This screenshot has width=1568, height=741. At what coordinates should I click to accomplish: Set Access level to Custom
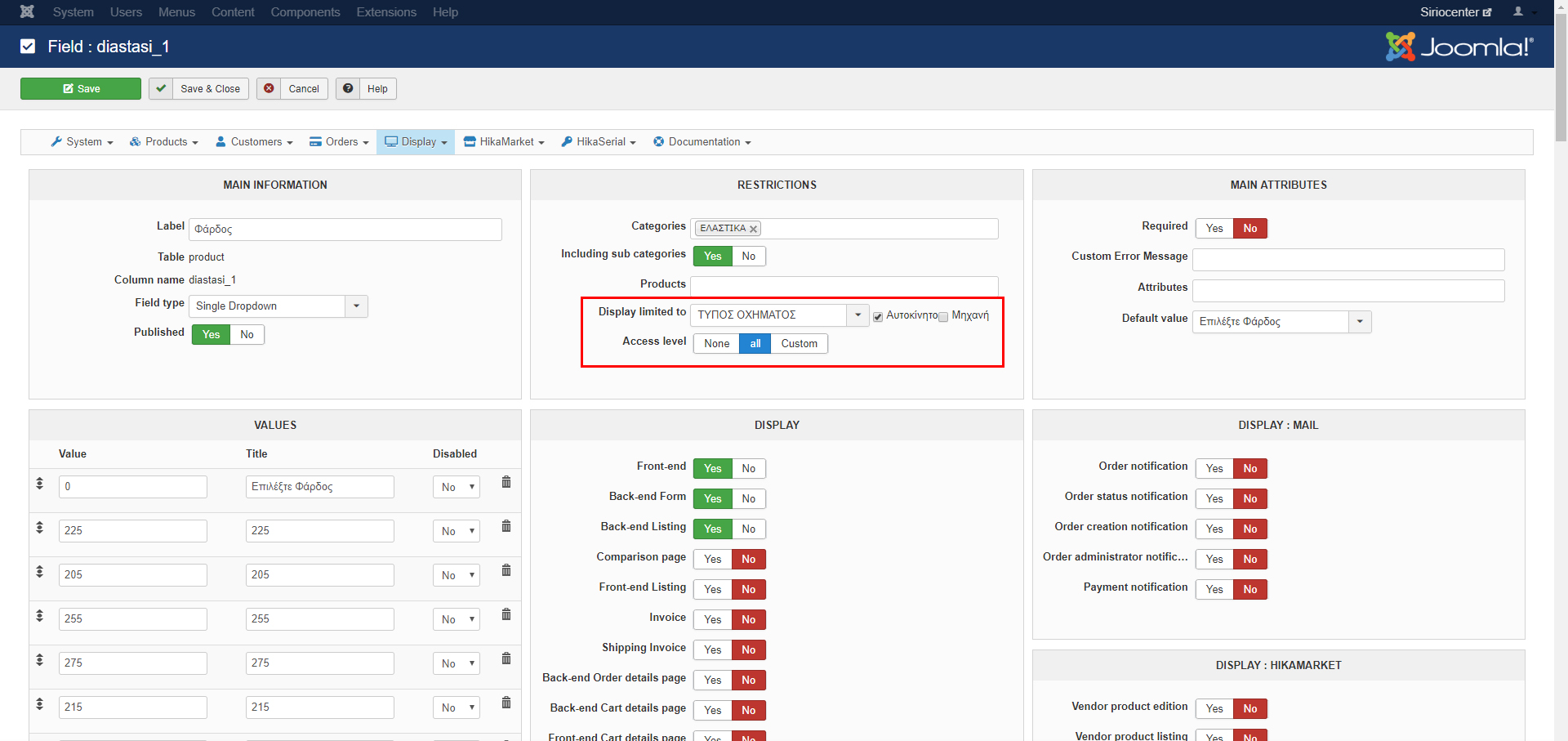(x=800, y=344)
